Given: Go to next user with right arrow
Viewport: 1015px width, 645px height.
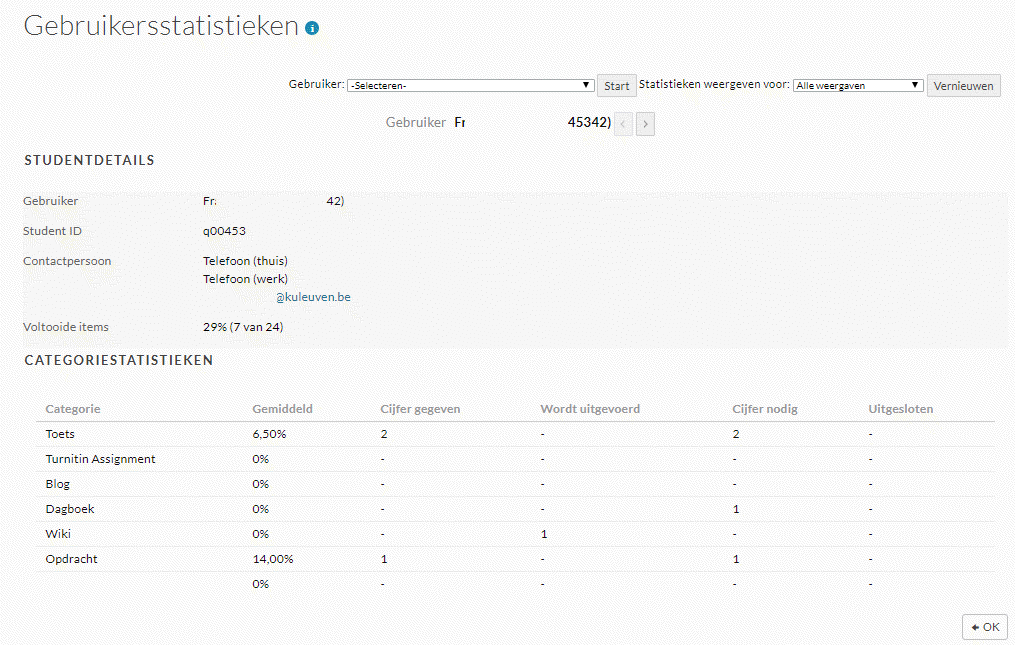Looking at the screenshot, I should point(645,124).
